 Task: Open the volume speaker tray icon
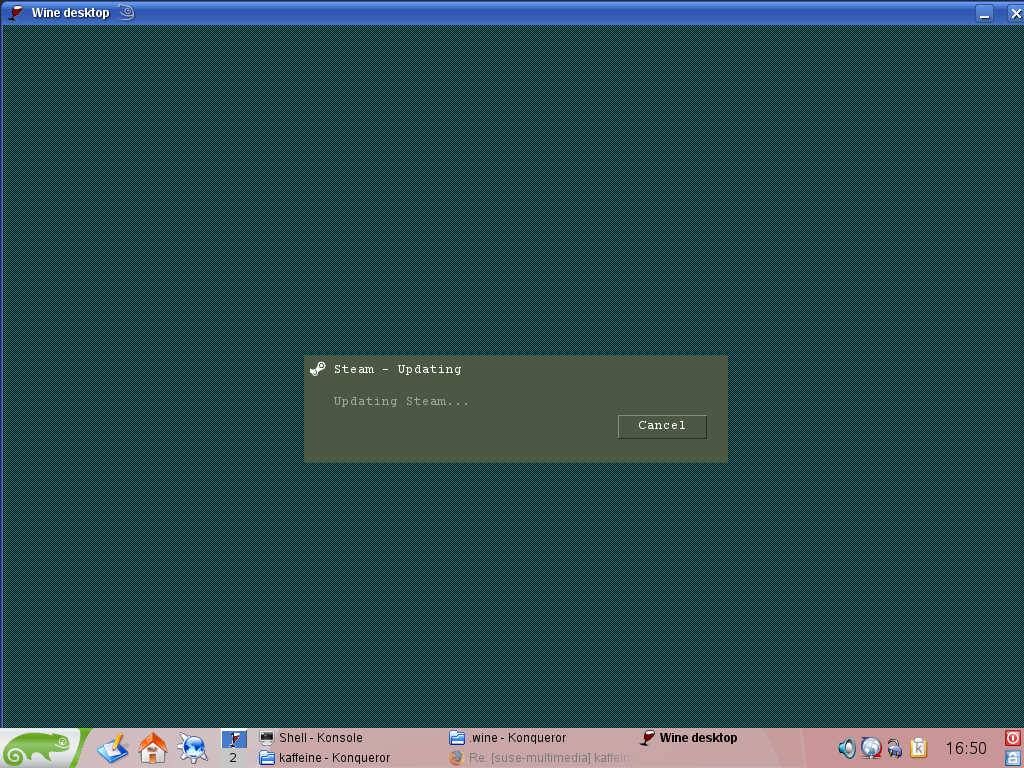click(846, 748)
